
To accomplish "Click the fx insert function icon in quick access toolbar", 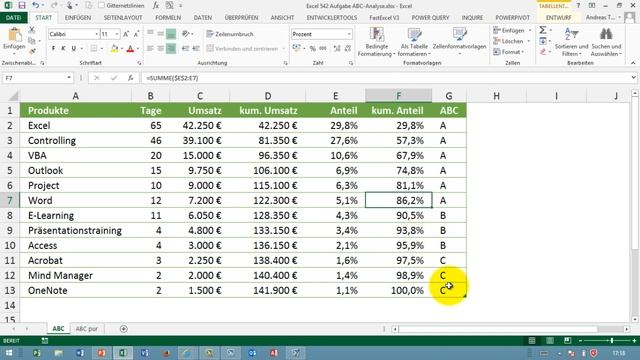I will [156, 5].
